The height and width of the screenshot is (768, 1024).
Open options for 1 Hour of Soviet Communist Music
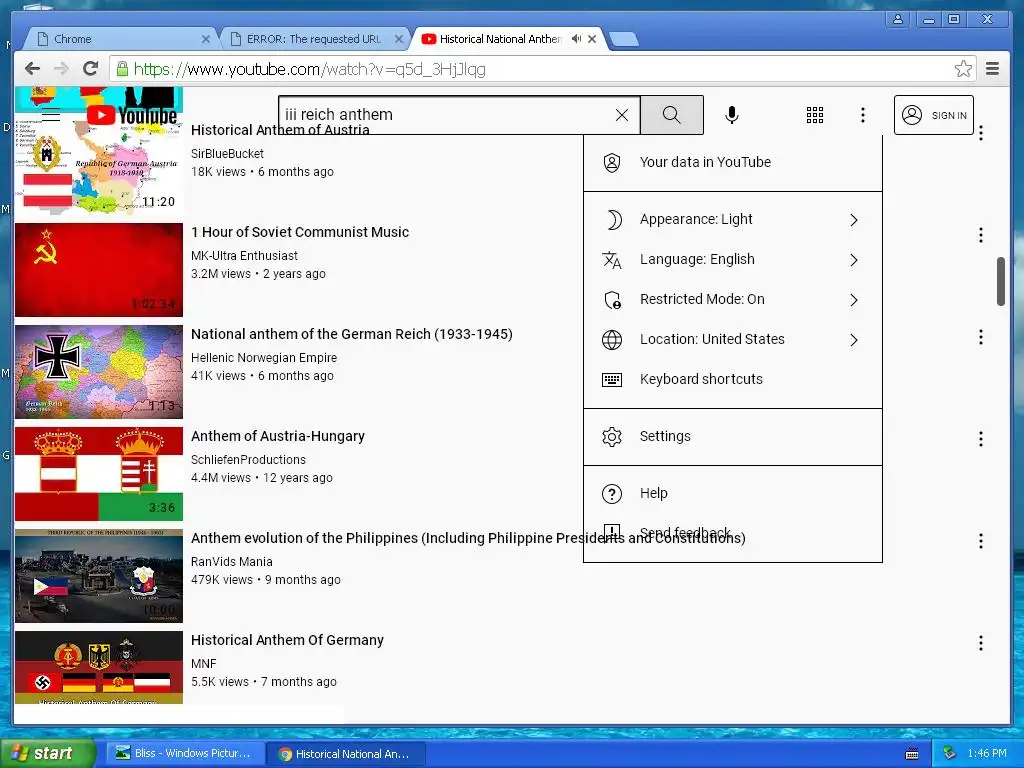click(980, 235)
